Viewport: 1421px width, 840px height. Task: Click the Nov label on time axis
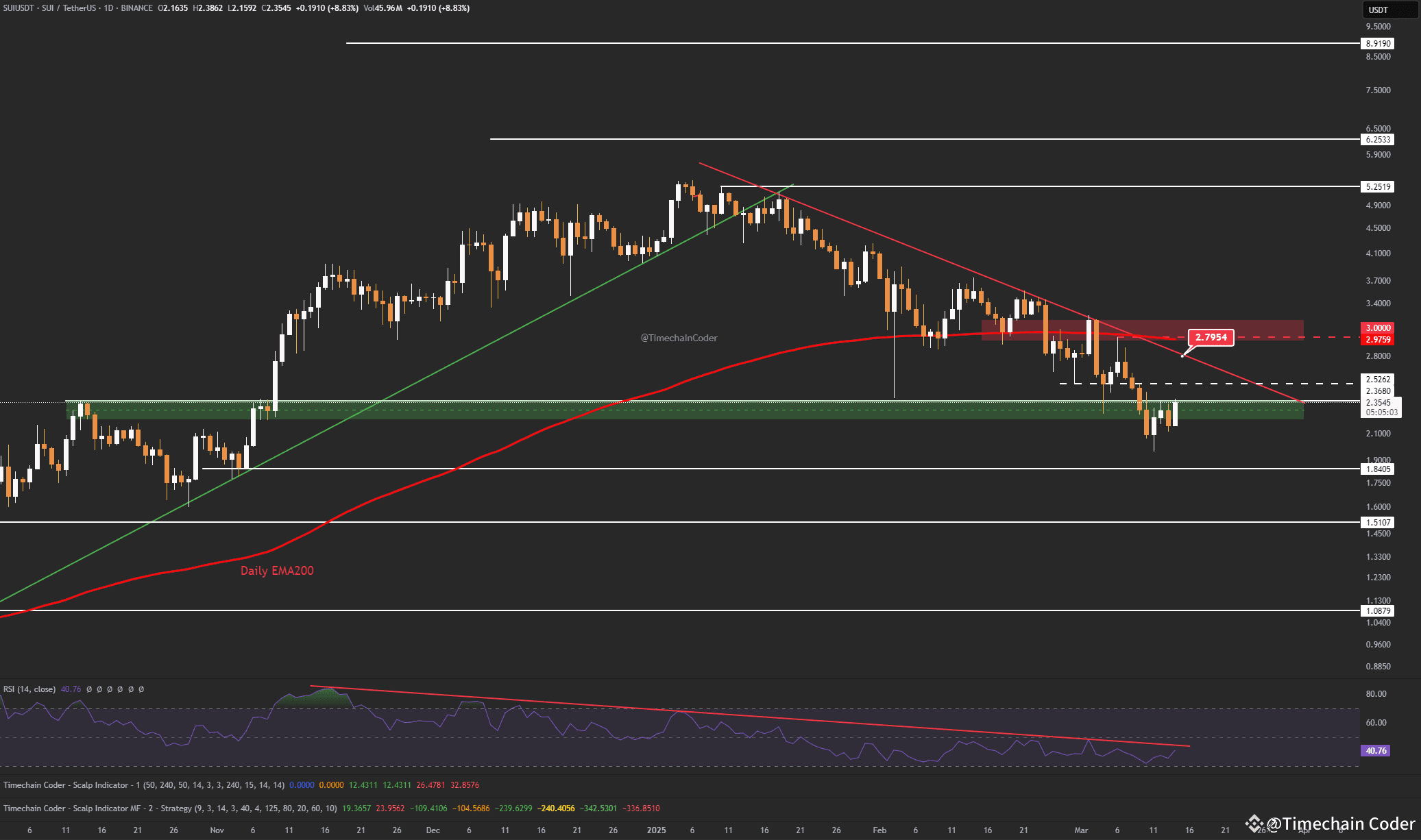coord(217,830)
